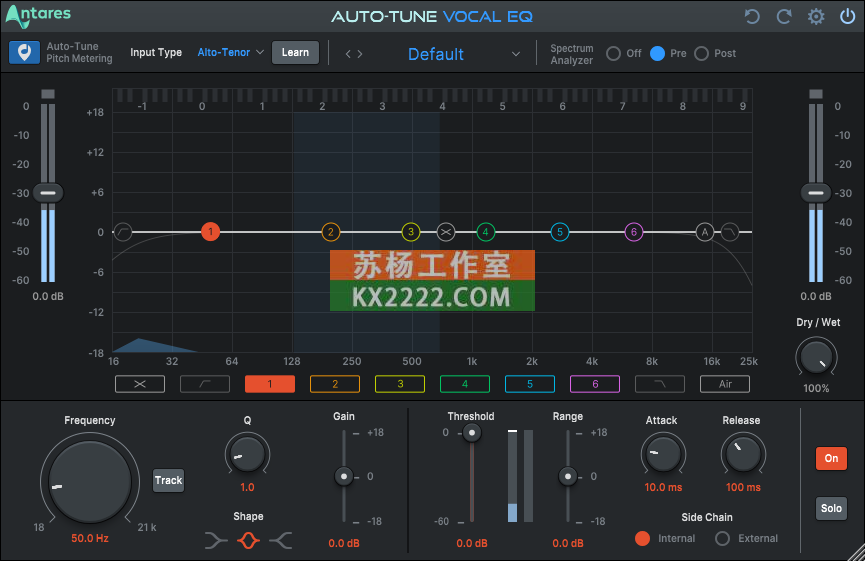
Task: Click the redo arrow icon
Action: pyautogui.click(x=784, y=17)
